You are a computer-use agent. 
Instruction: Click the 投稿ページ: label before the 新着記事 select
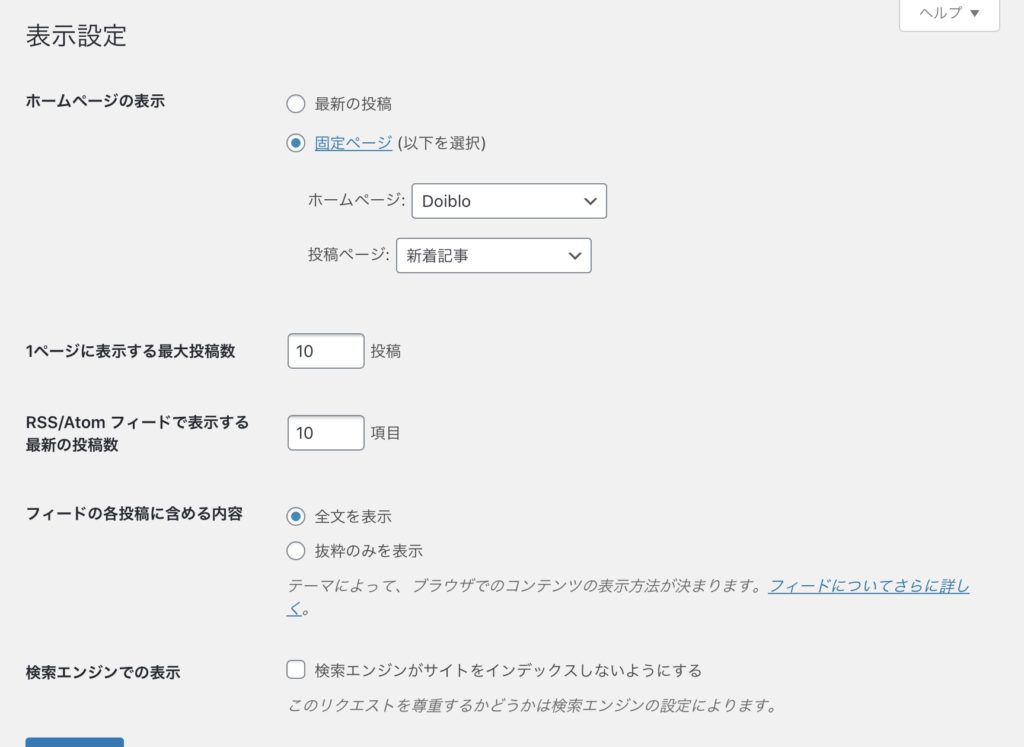coord(348,255)
